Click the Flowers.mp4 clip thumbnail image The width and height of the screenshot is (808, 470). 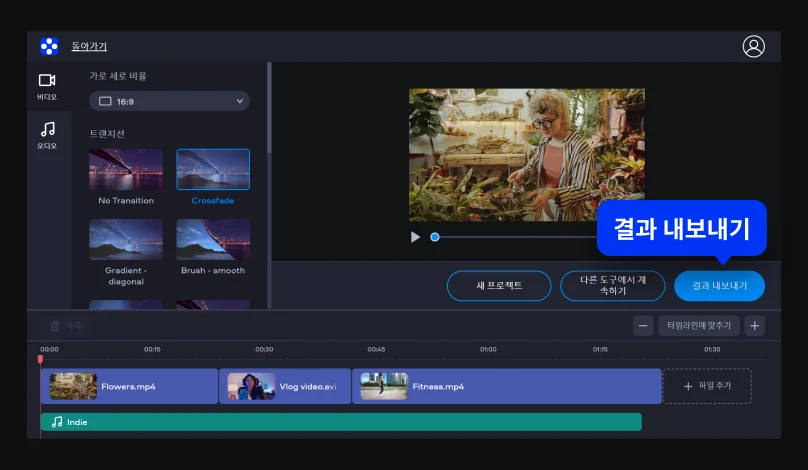pyautogui.click(x=73, y=386)
